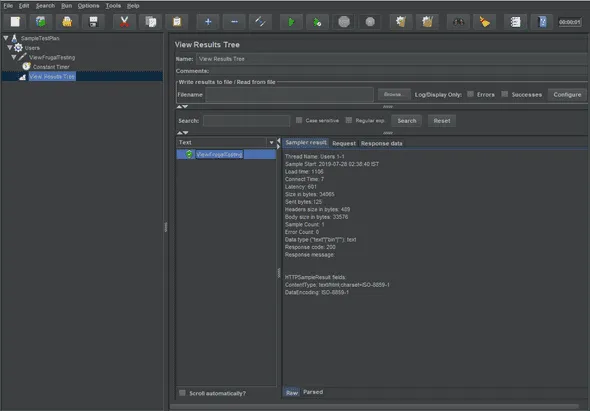Switch to the Response data tab
This screenshot has height=411, width=590.
click(x=382, y=143)
